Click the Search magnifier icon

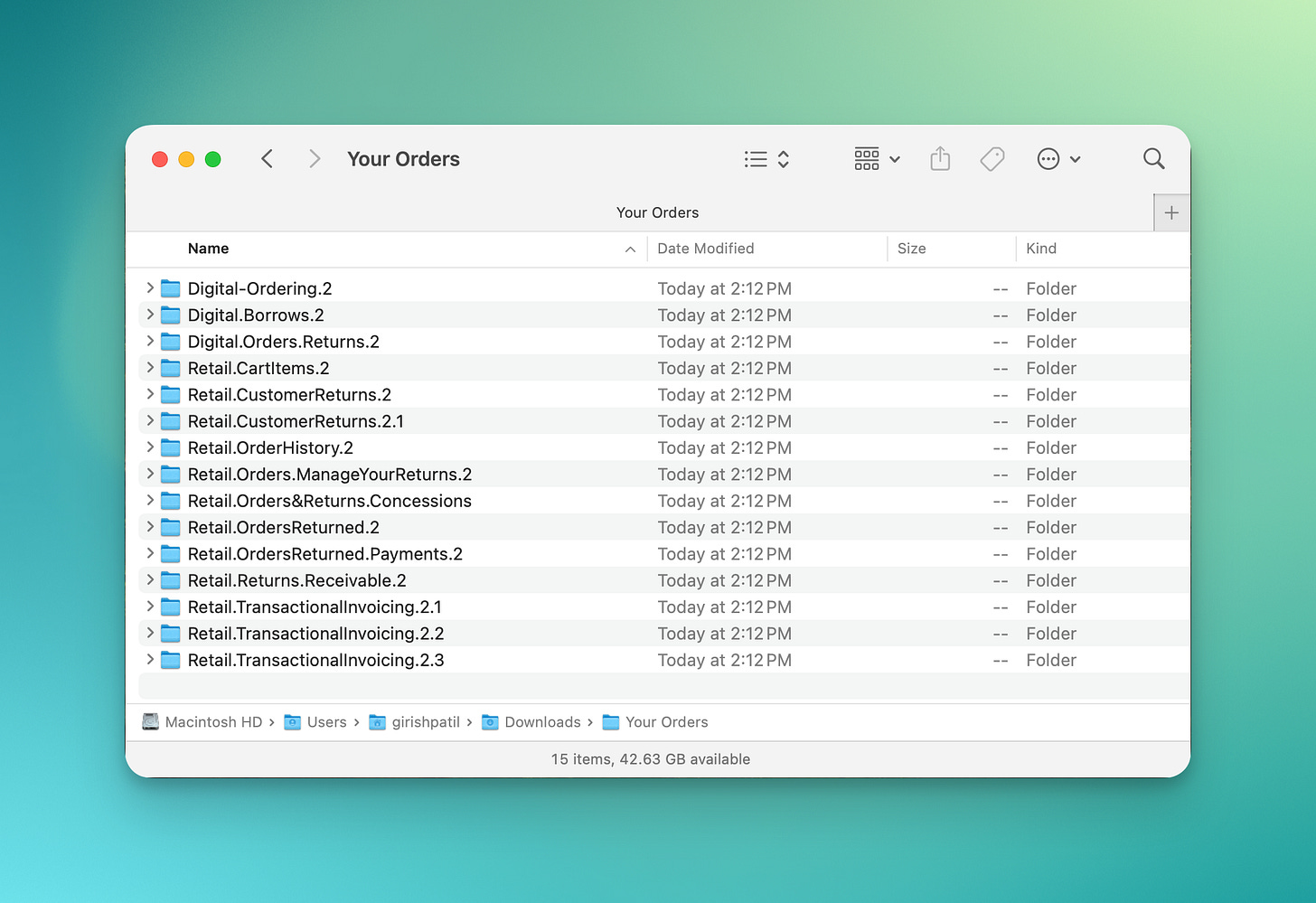tap(1153, 159)
